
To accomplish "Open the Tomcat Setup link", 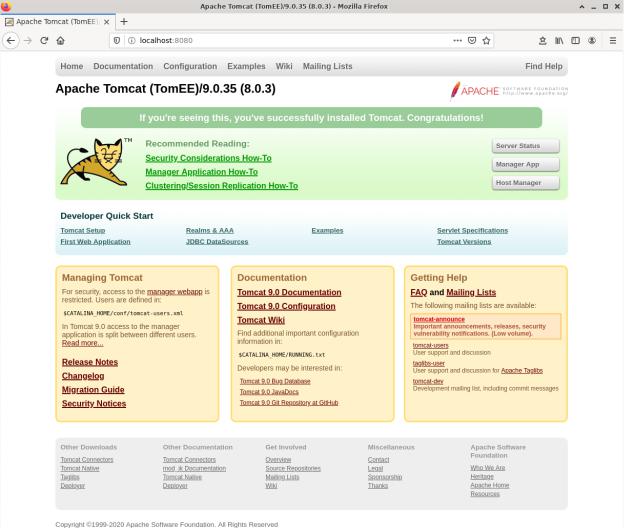I will (x=83, y=230).
